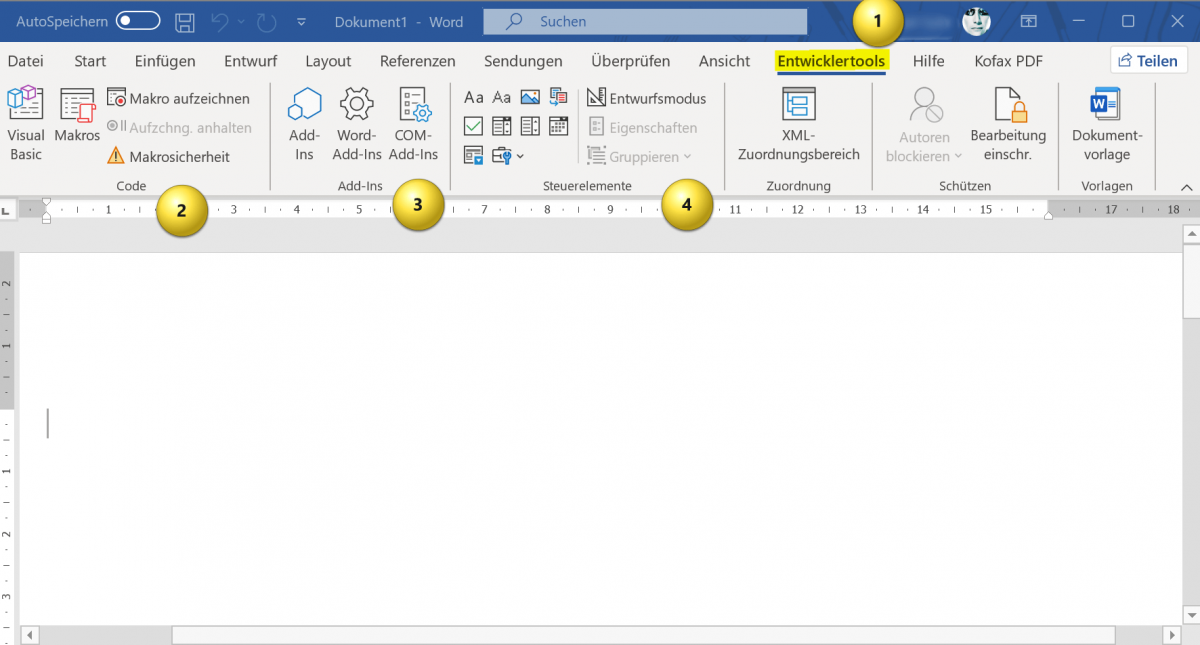Image resolution: width=1200 pixels, height=645 pixels.
Task: Open the Kofax PDF tab
Action: [x=1008, y=61]
